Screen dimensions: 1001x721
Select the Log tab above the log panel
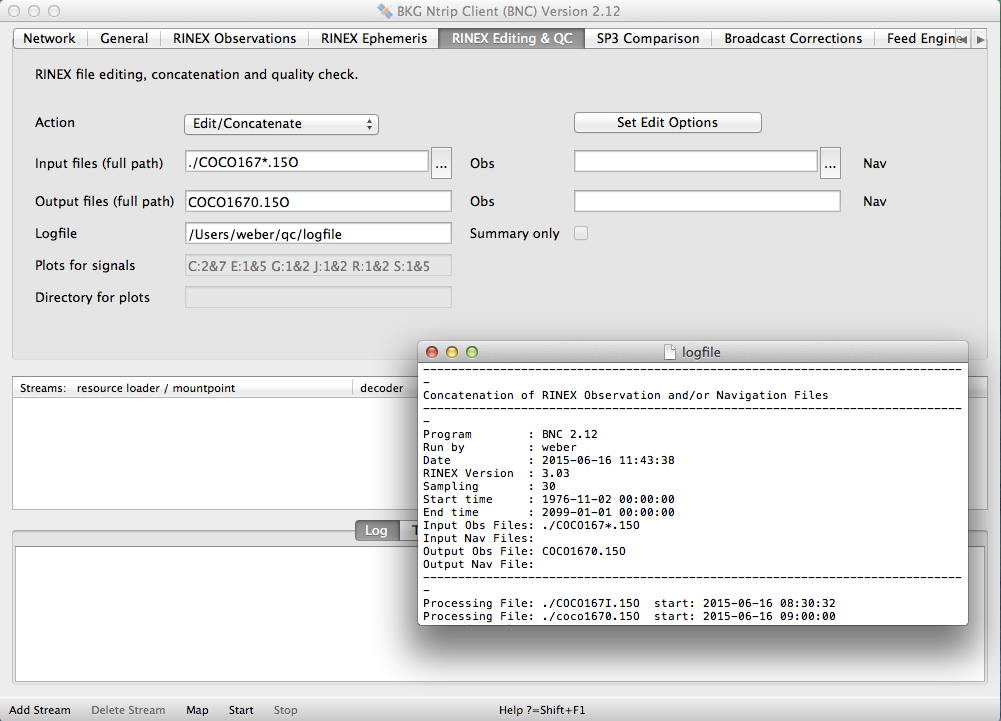pos(376,530)
